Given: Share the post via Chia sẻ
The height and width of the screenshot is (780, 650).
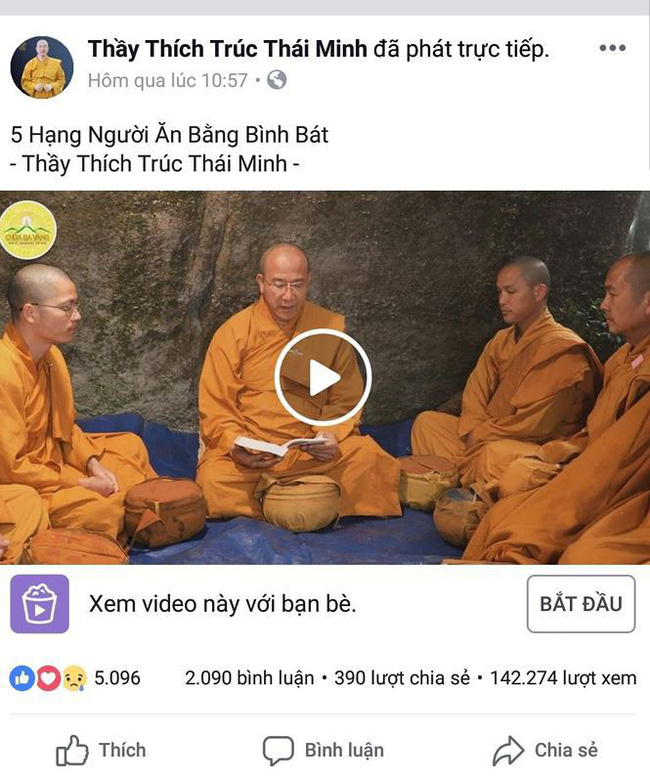Looking at the screenshot, I should (x=545, y=750).
